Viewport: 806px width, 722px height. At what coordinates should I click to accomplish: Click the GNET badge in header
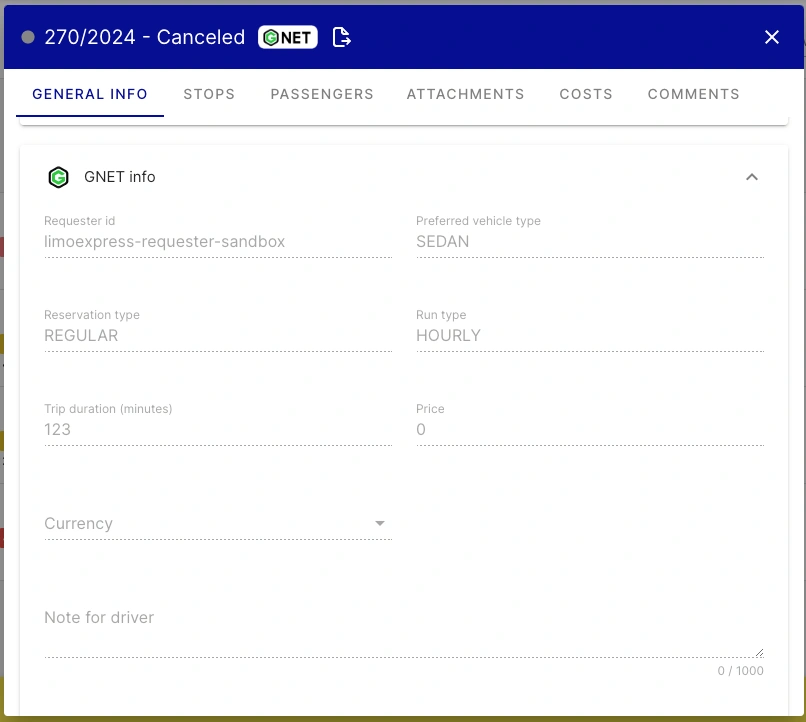[287, 38]
